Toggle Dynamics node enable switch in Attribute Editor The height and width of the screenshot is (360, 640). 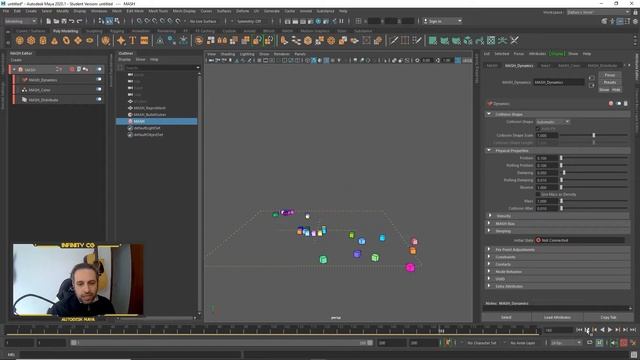pyautogui.click(x=618, y=104)
